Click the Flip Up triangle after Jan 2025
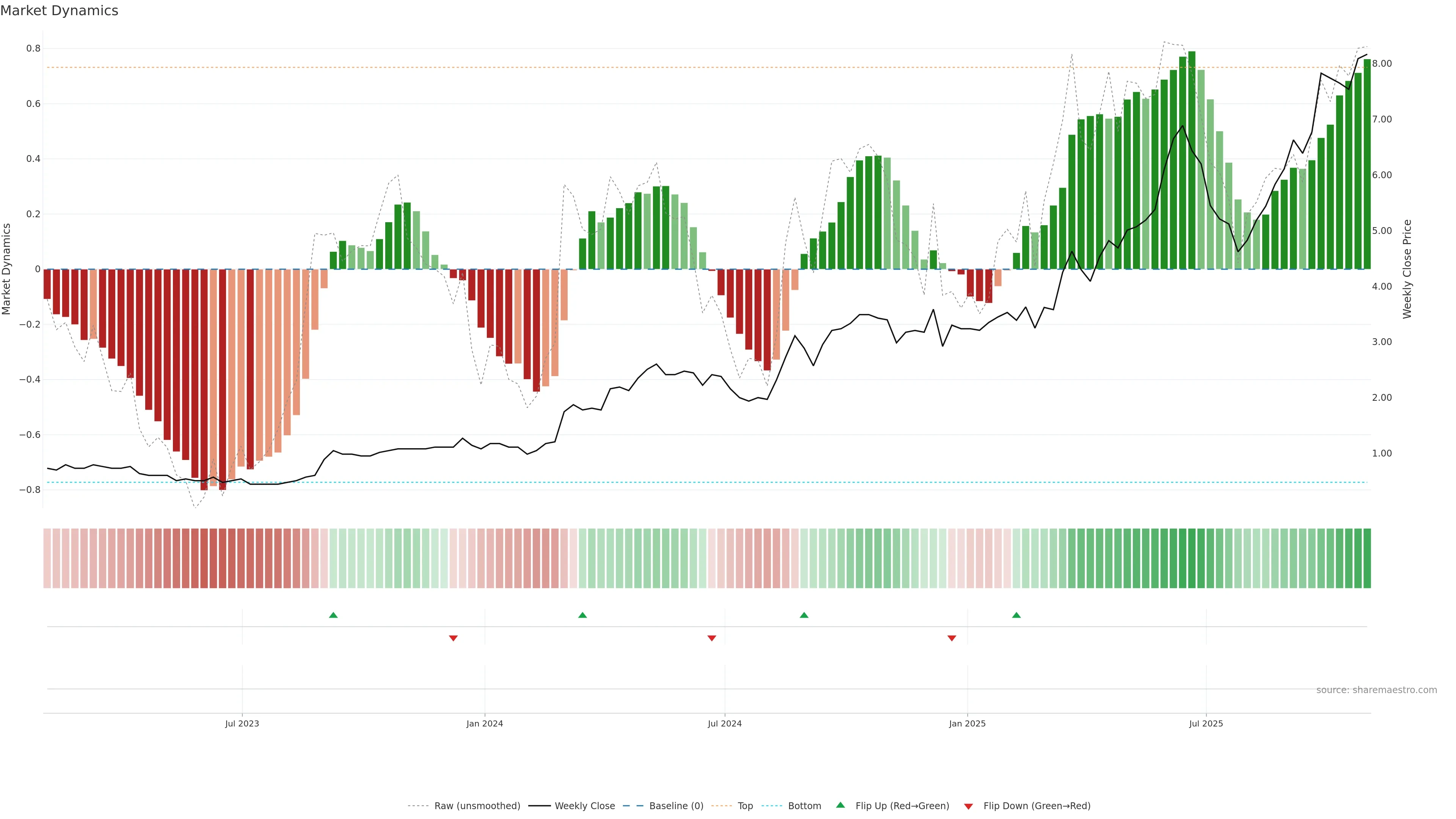 tap(1016, 615)
